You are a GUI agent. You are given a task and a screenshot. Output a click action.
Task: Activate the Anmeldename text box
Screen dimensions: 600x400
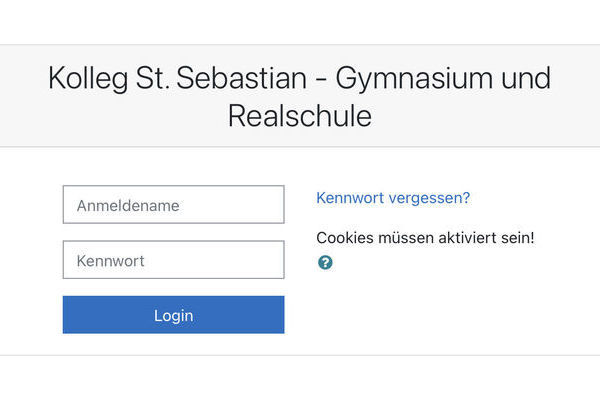click(x=173, y=206)
